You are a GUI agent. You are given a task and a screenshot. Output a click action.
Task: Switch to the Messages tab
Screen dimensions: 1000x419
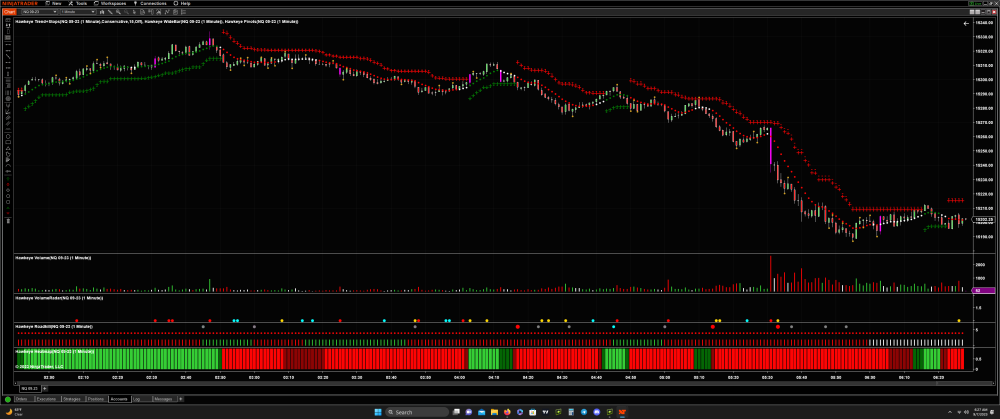pos(162,399)
